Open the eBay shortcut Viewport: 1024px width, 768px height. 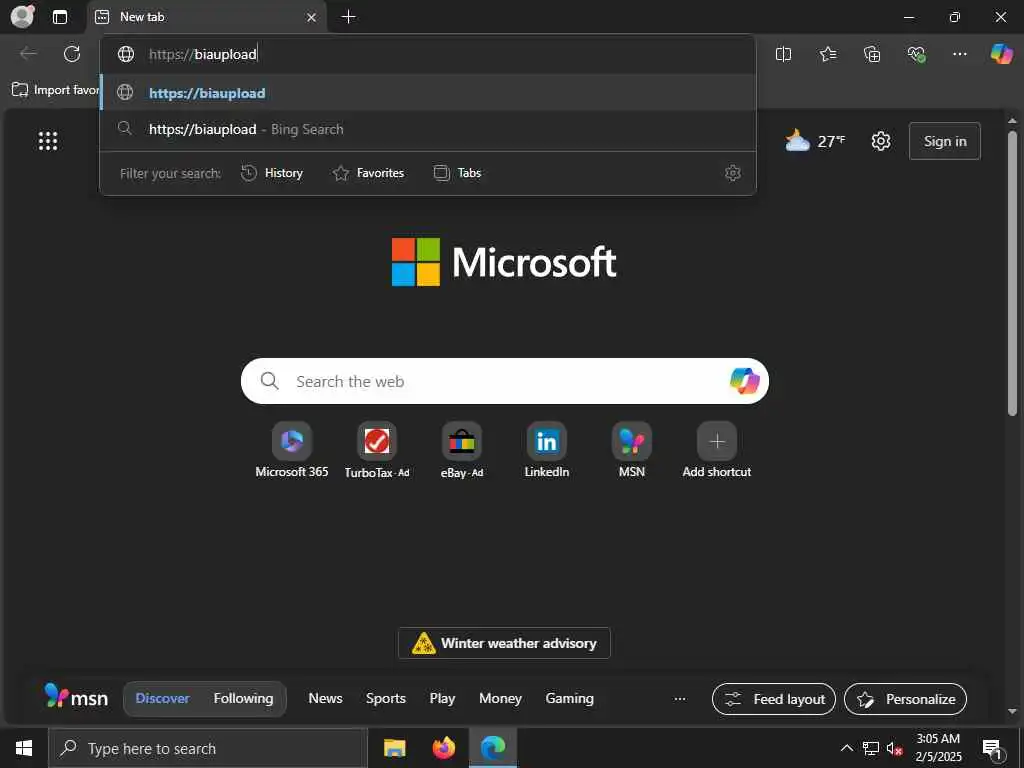462,451
